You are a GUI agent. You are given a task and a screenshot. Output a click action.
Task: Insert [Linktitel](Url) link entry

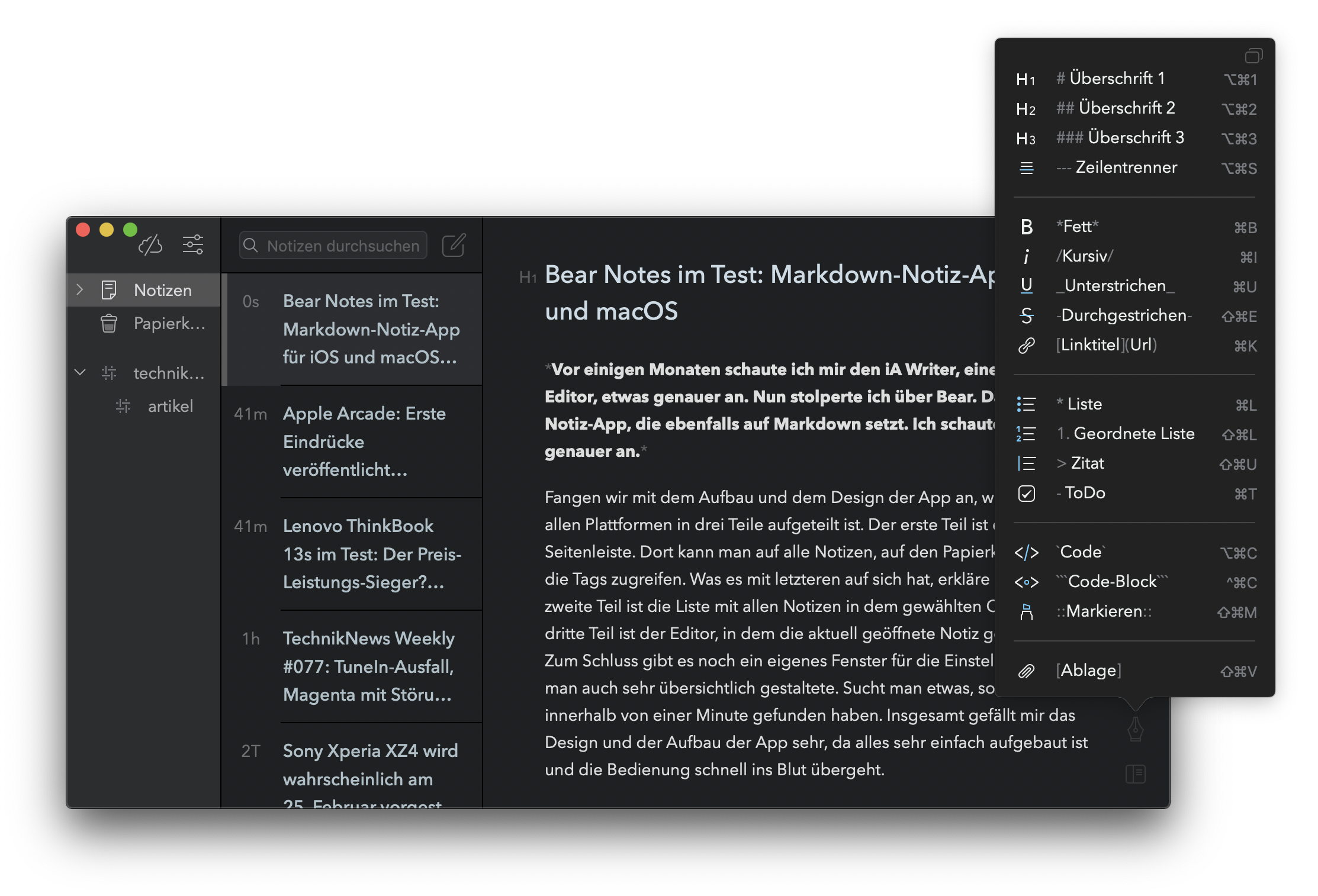click(x=1135, y=345)
